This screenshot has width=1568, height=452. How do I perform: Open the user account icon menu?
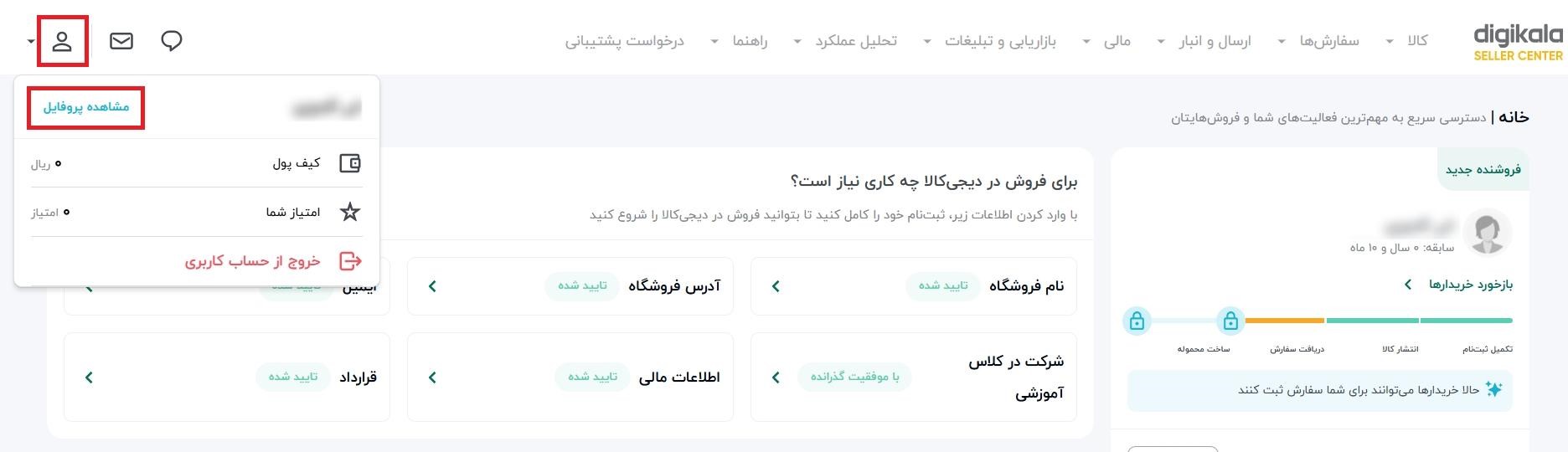pyautogui.click(x=63, y=41)
